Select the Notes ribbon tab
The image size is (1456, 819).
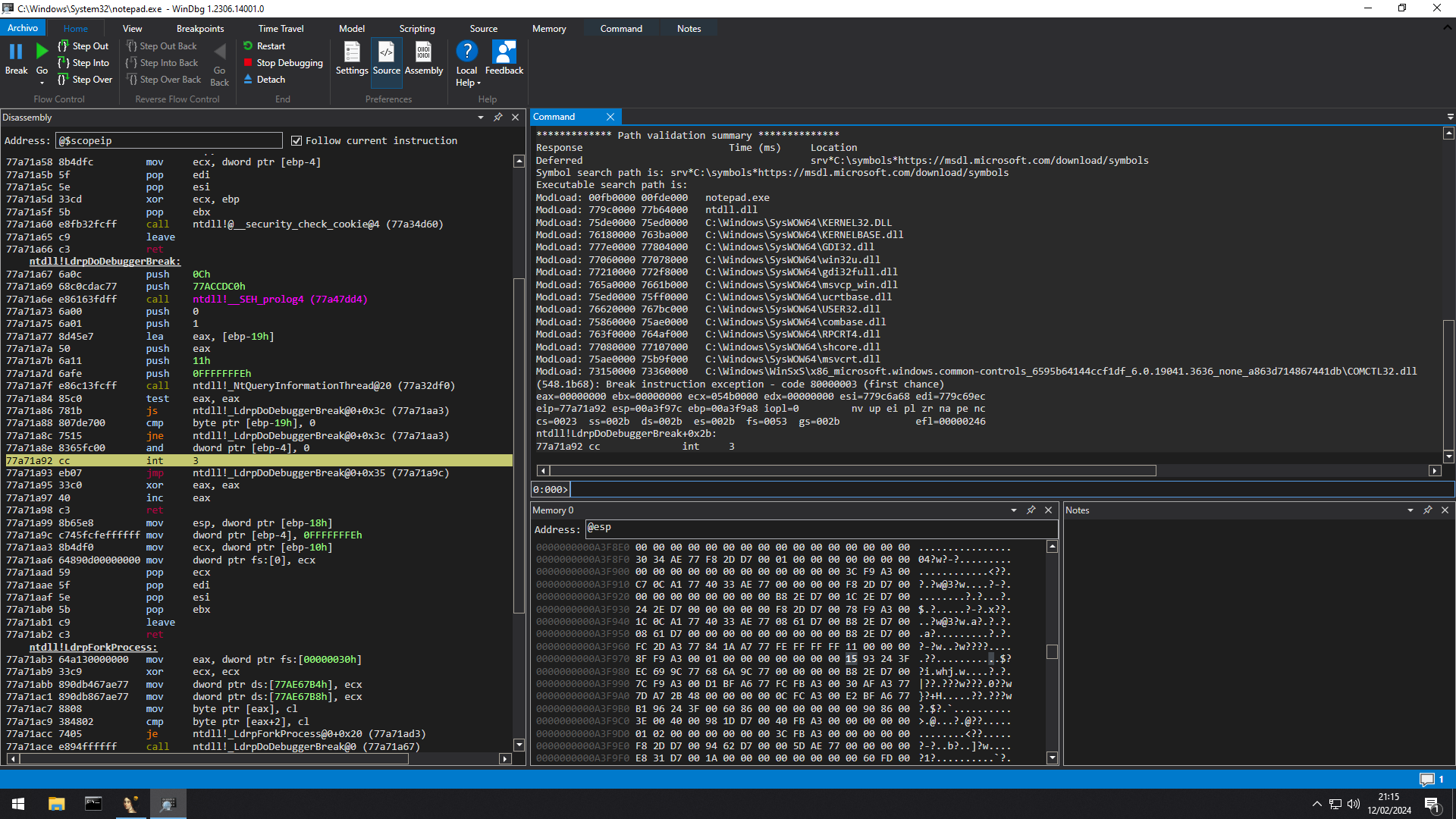click(x=689, y=29)
